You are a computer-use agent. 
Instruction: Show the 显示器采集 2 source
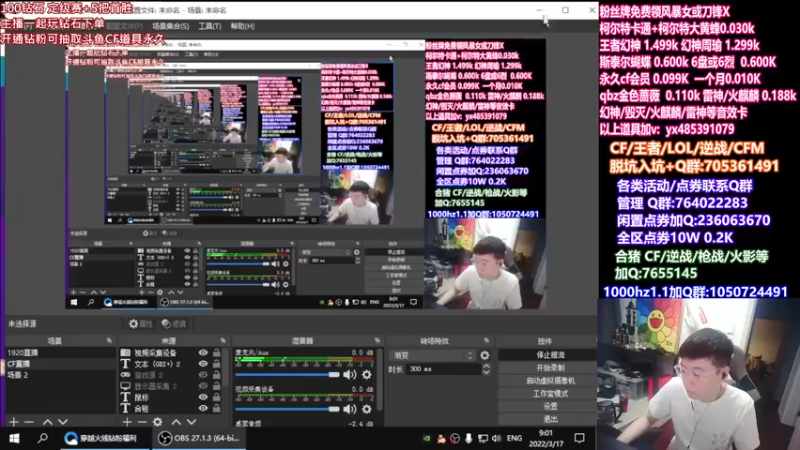click(203, 386)
